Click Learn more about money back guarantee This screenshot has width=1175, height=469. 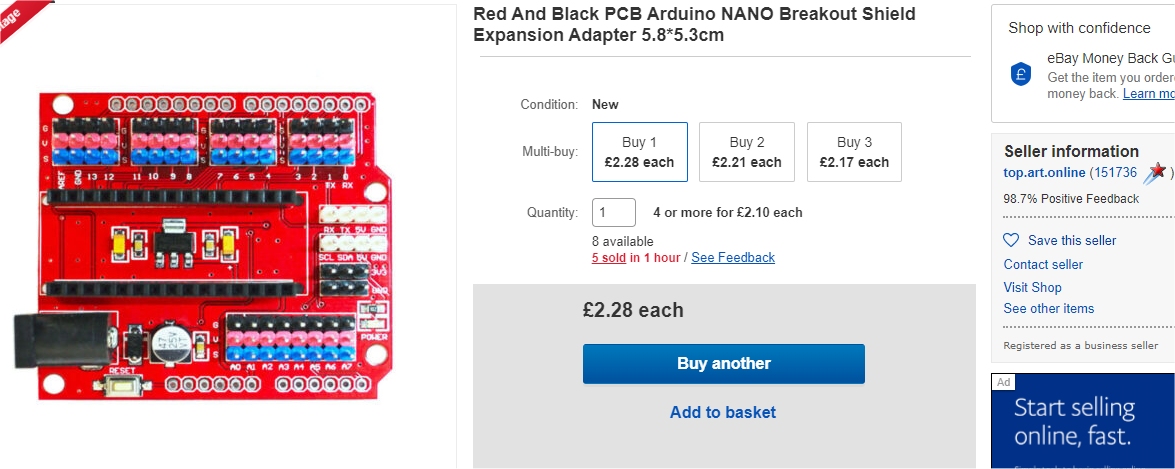coord(1148,93)
